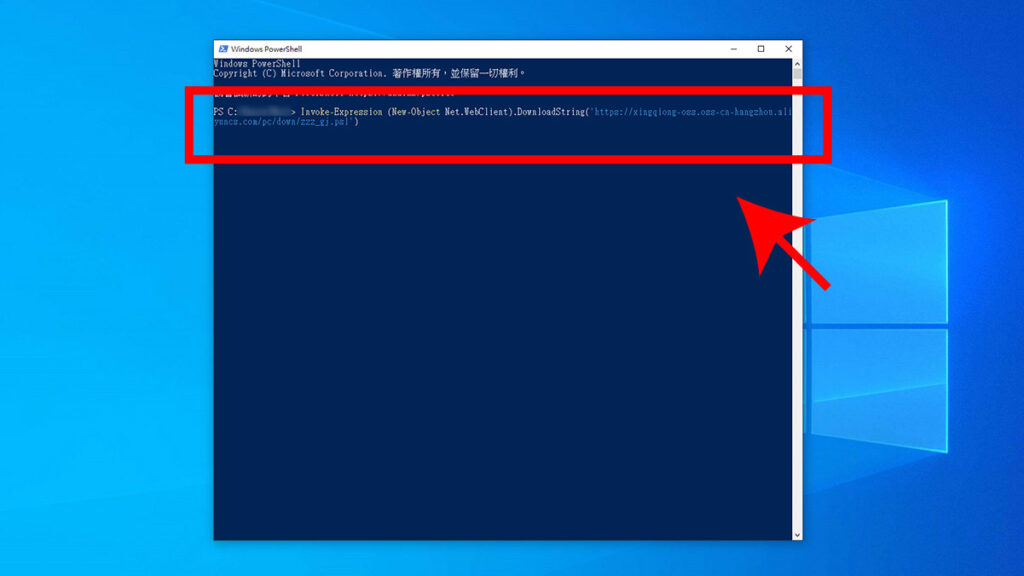
Task: Click the console scrollbar thumb
Action: tap(797, 74)
